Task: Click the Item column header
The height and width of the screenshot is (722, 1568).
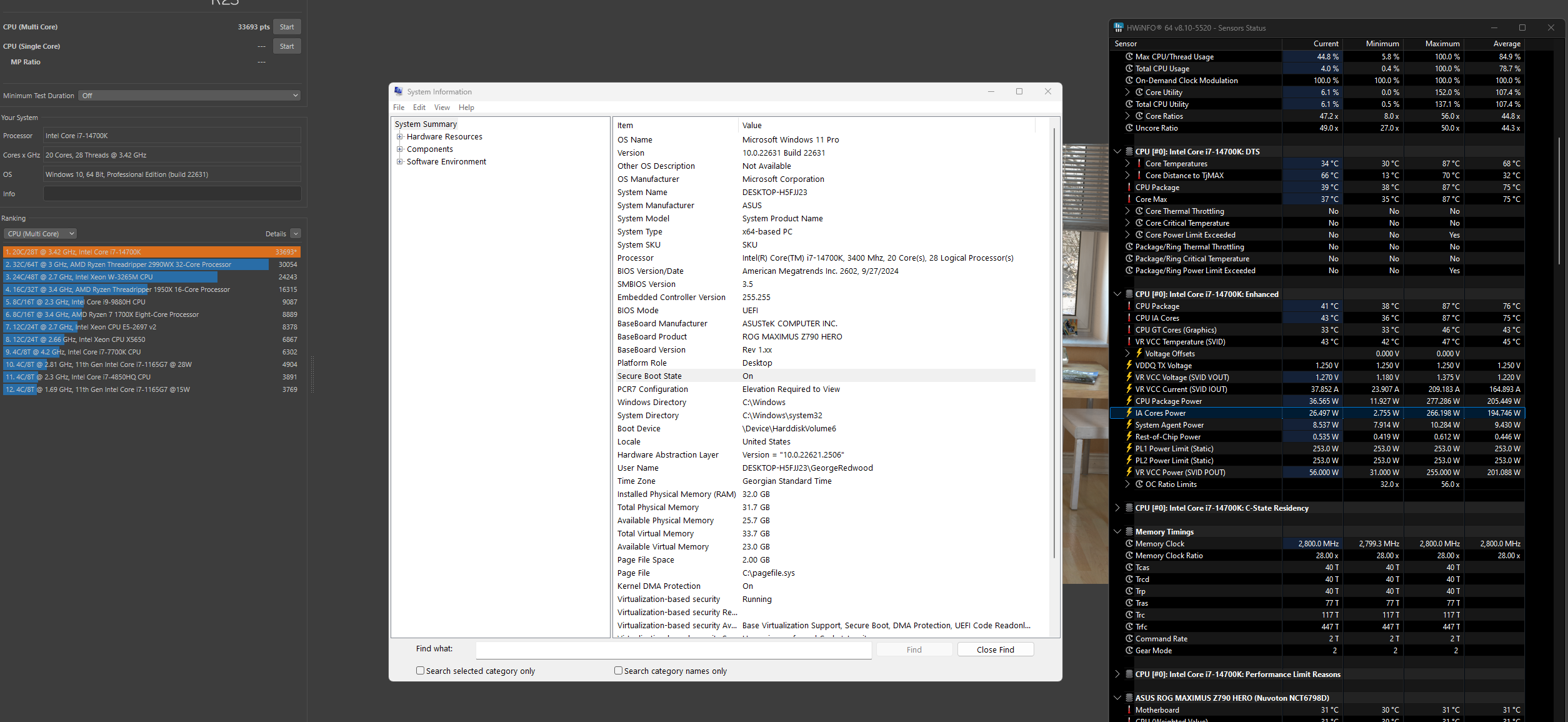Action: 676,125
